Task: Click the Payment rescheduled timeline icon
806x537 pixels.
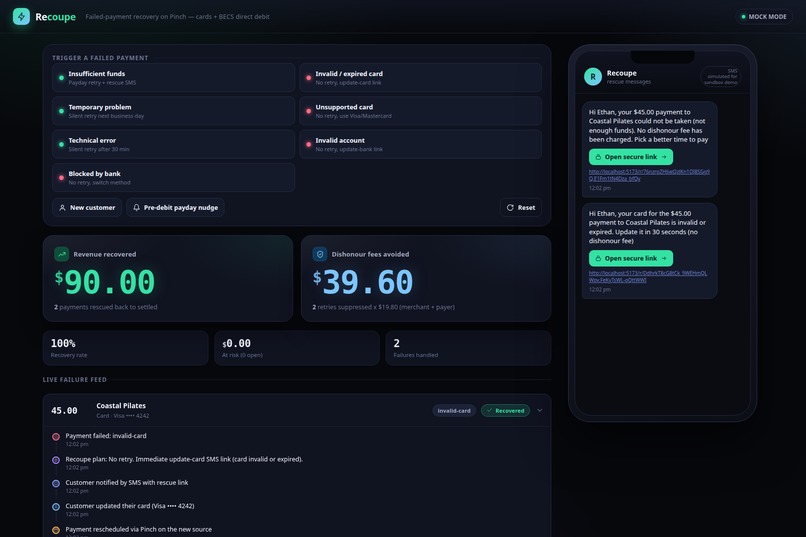Action: 56,530
